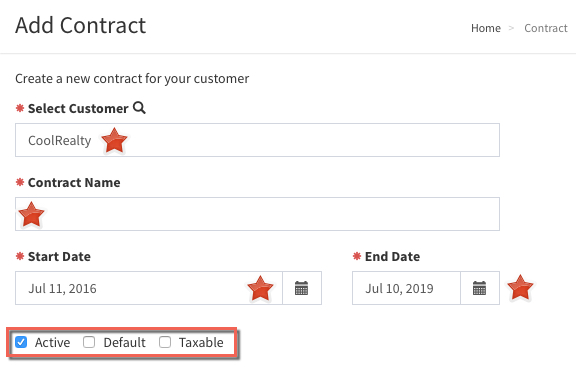Tick the Taxable checkbox
Image resolution: width=576 pixels, height=371 pixels.
pos(165,342)
